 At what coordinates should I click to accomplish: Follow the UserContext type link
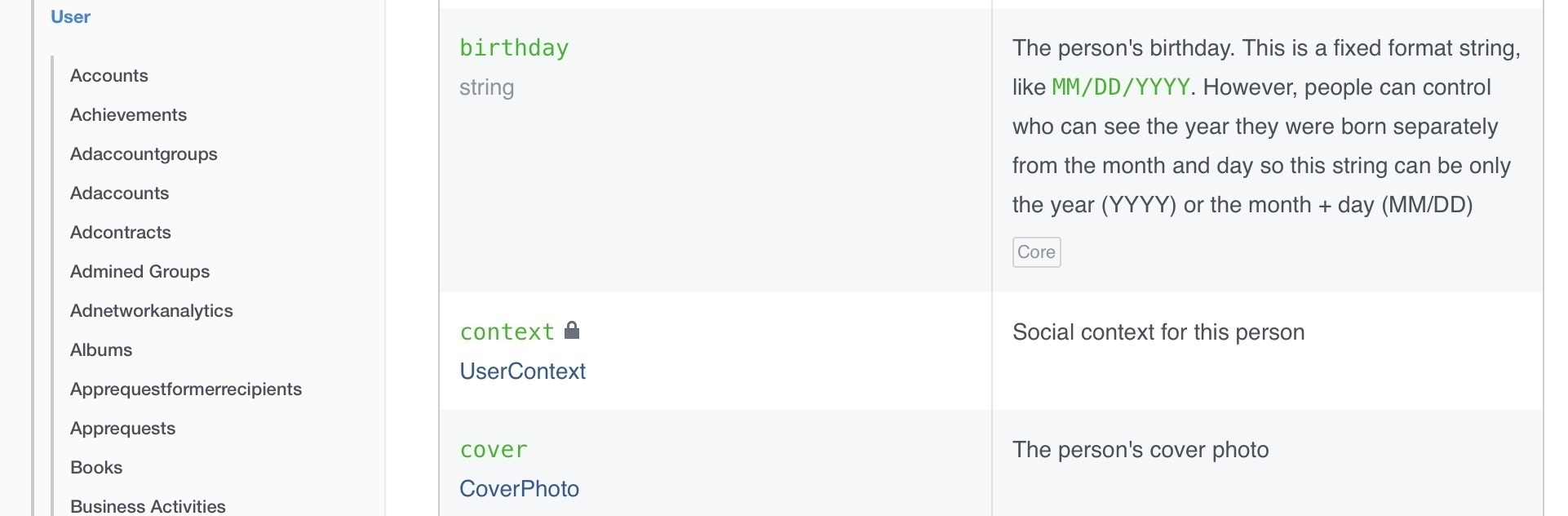(522, 371)
